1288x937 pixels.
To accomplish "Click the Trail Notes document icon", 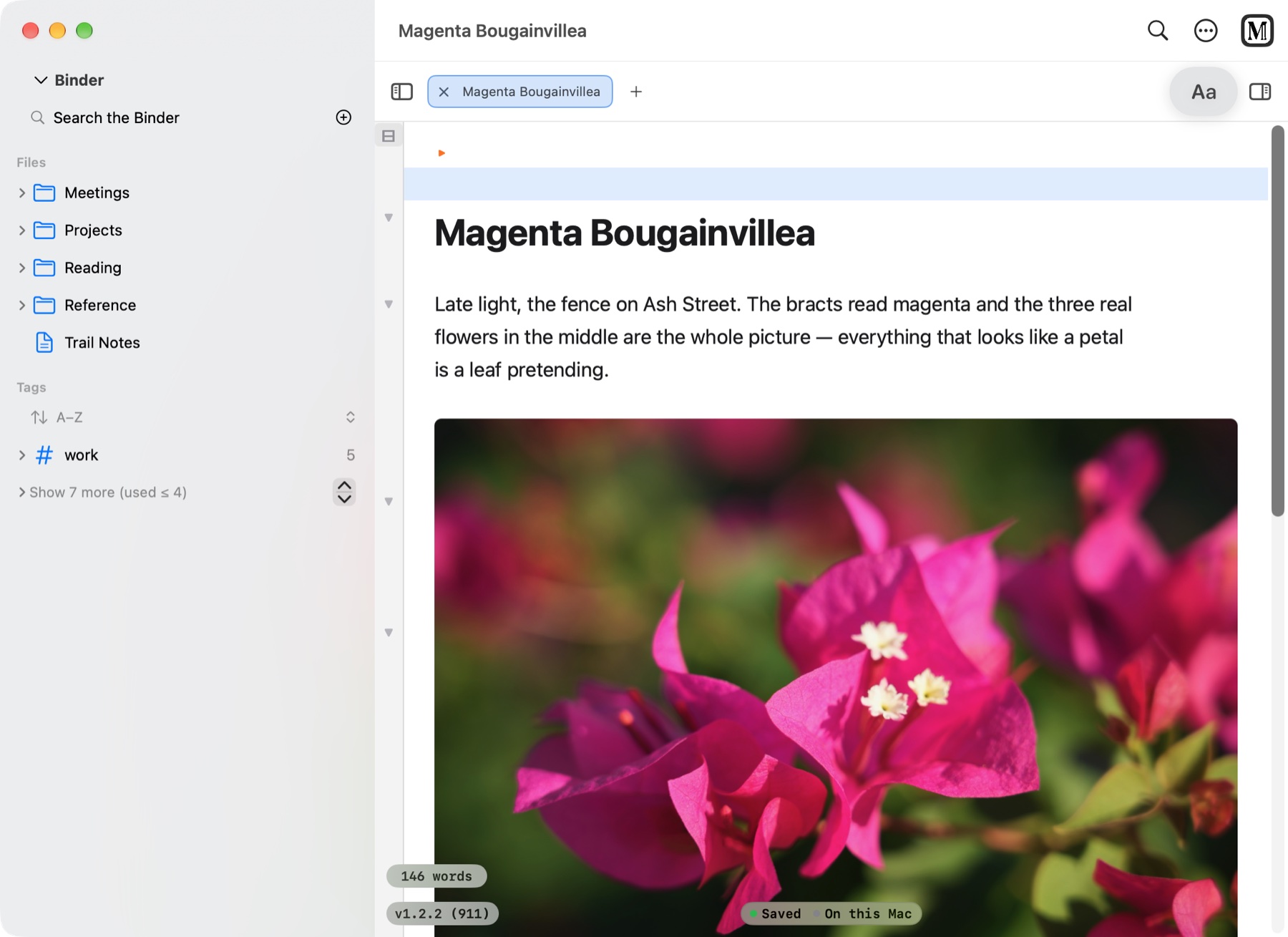I will click(x=44, y=342).
